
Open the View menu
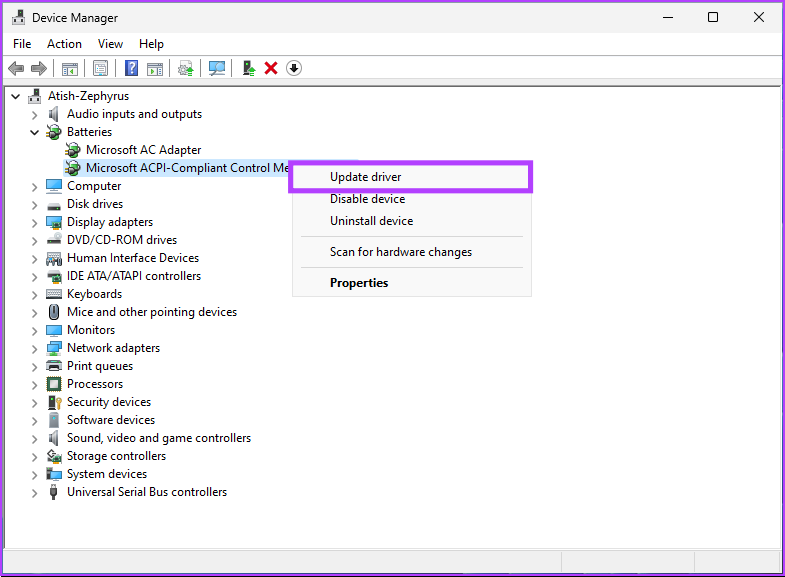pyautogui.click(x=110, y=44)
